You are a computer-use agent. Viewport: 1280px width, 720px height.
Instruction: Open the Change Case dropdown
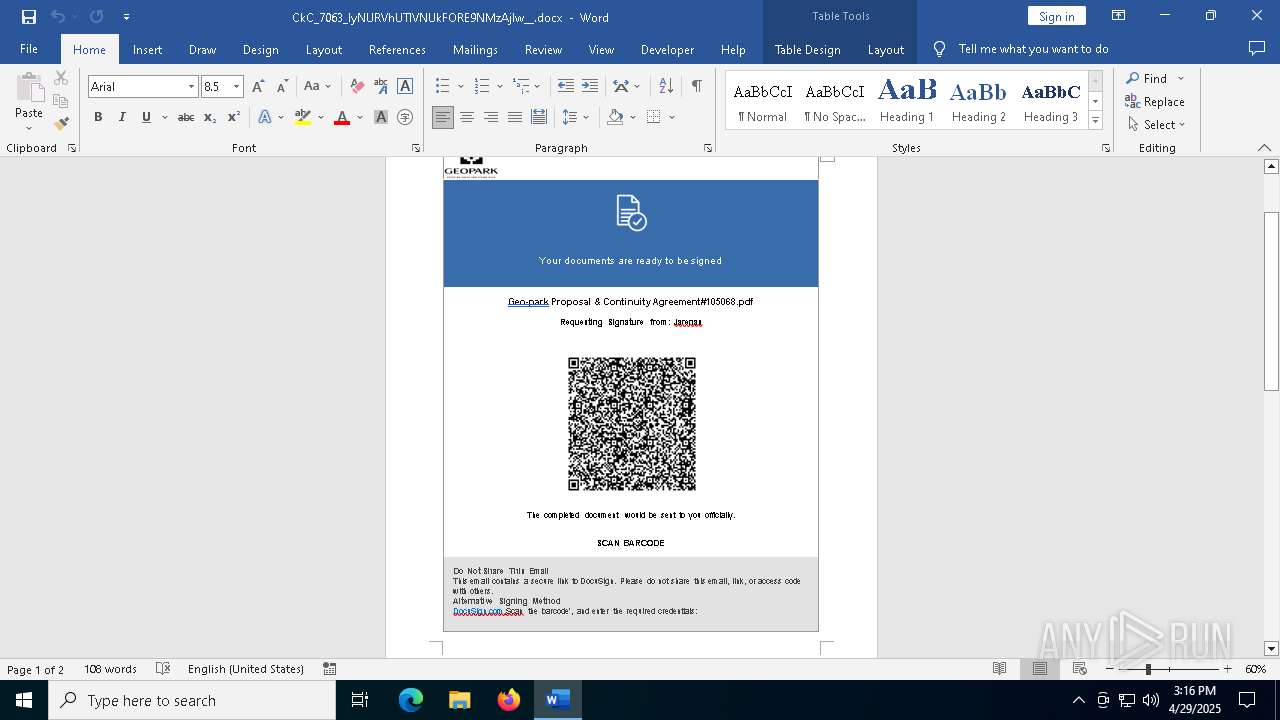click(x=317, y=87)
